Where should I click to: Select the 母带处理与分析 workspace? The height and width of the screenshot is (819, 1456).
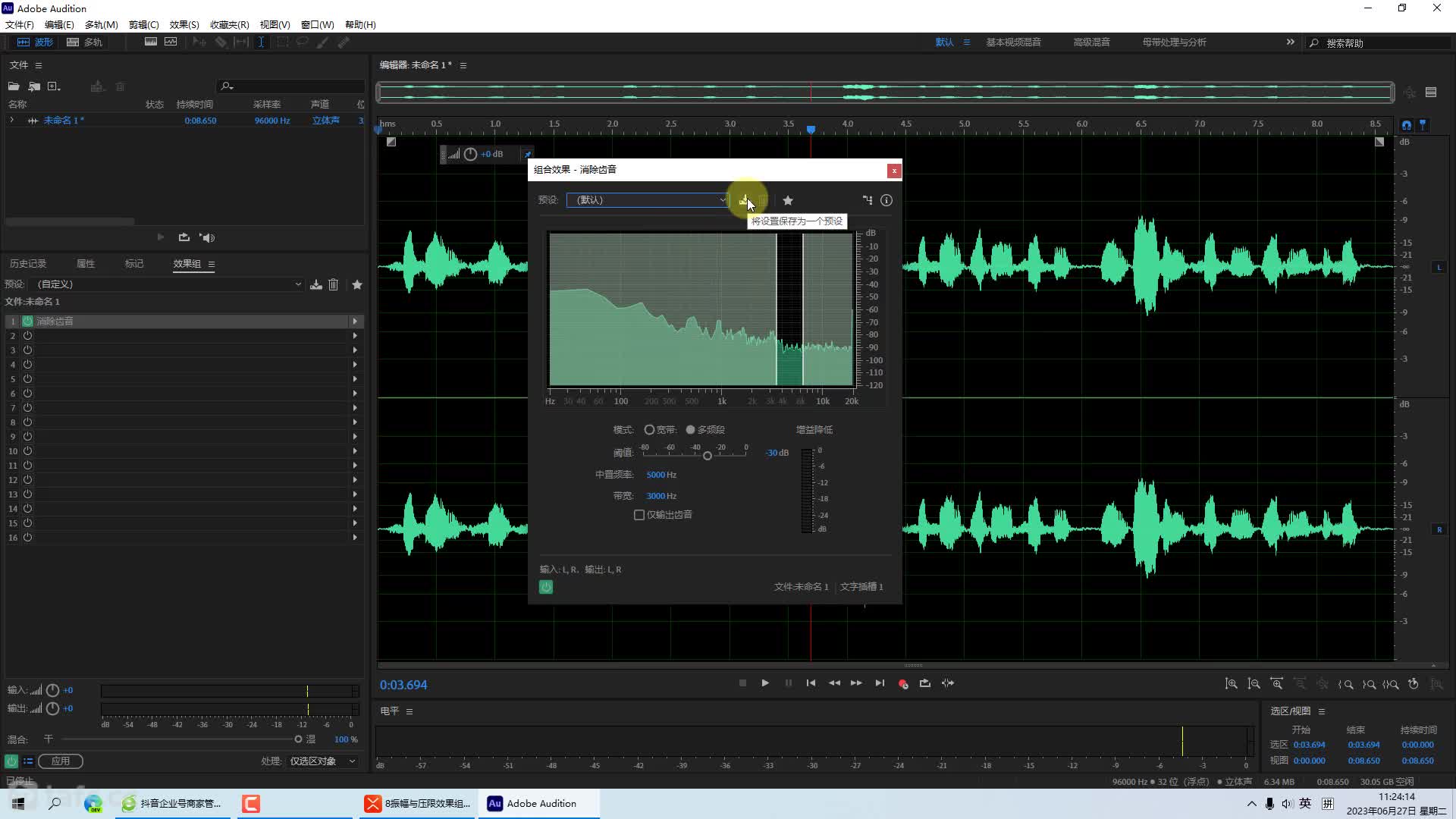[1174, 42]
